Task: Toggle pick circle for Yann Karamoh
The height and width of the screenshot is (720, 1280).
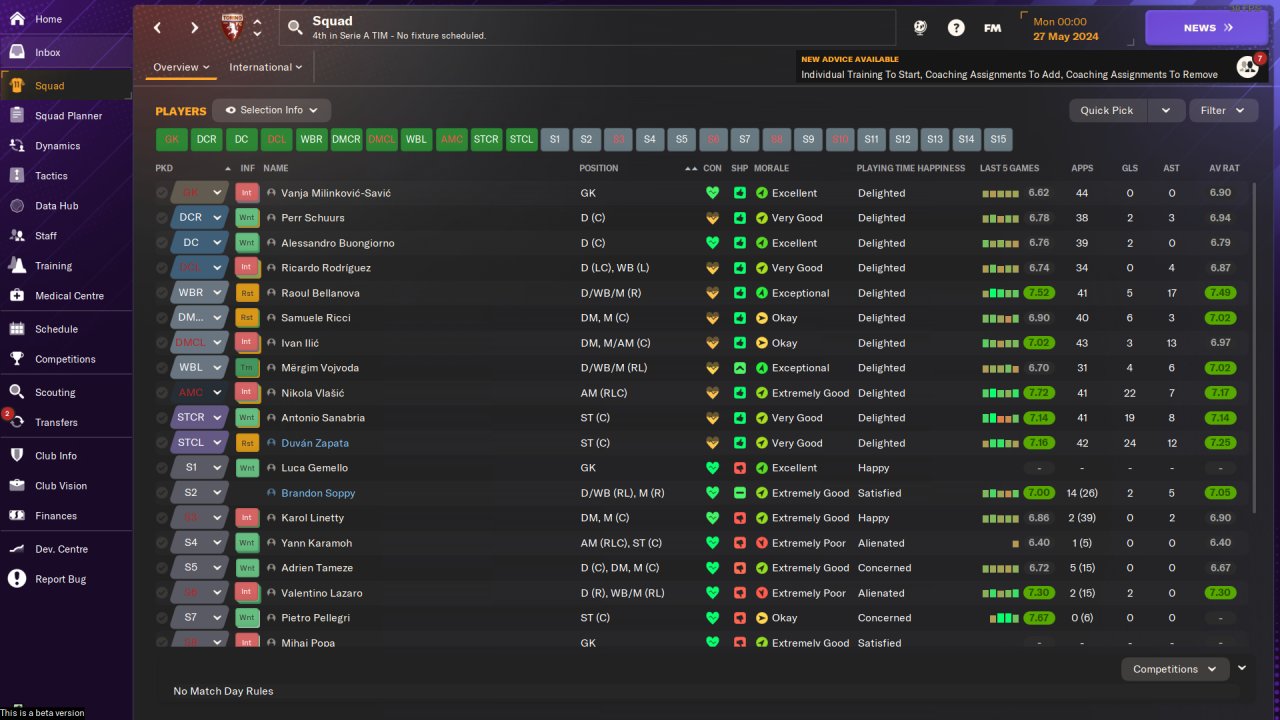Action: [x=162, y=543]
